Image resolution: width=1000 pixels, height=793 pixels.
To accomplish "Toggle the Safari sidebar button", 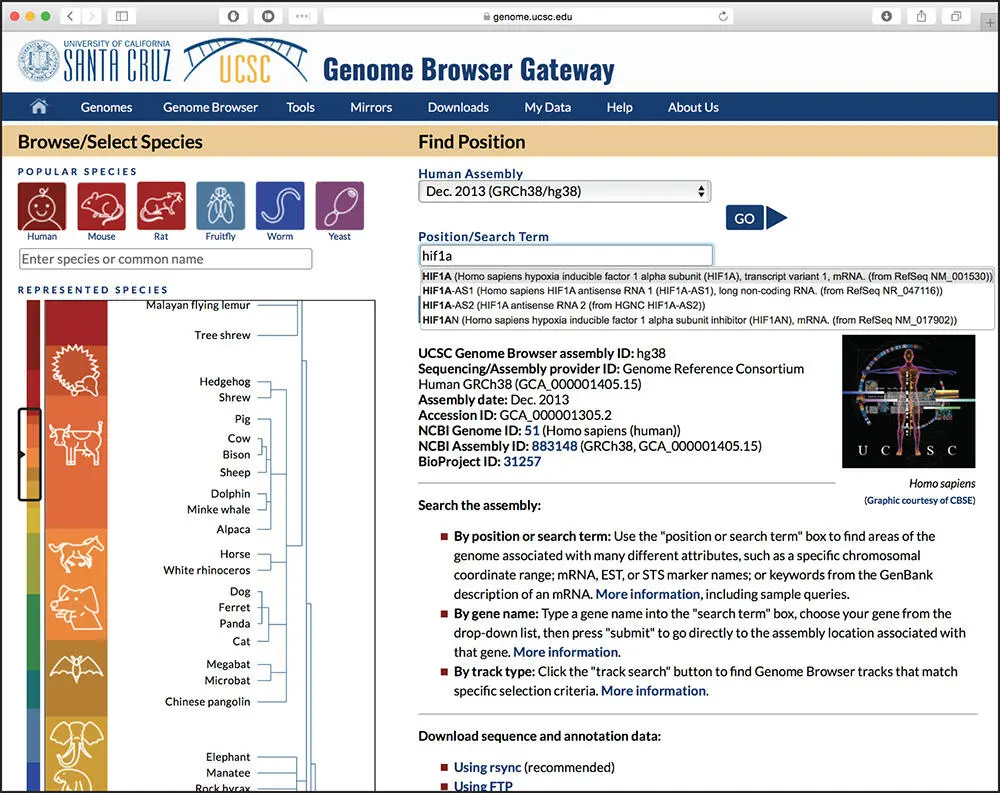I will click(122, 16).
